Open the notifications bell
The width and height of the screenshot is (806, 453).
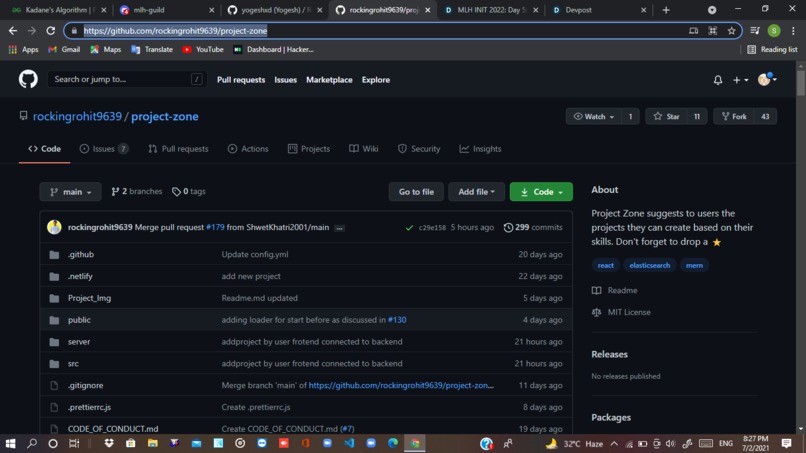[x=718, y=80]
